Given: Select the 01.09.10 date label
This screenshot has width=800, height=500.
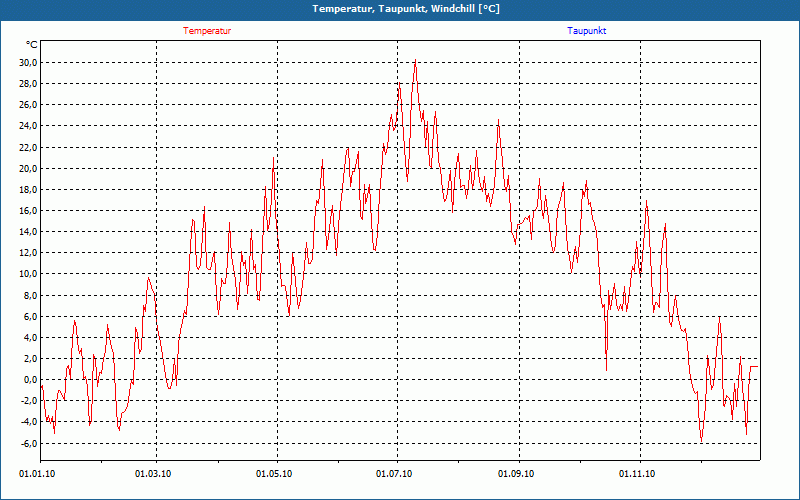Looking at the screenshot, I should (x=516, y=474).
